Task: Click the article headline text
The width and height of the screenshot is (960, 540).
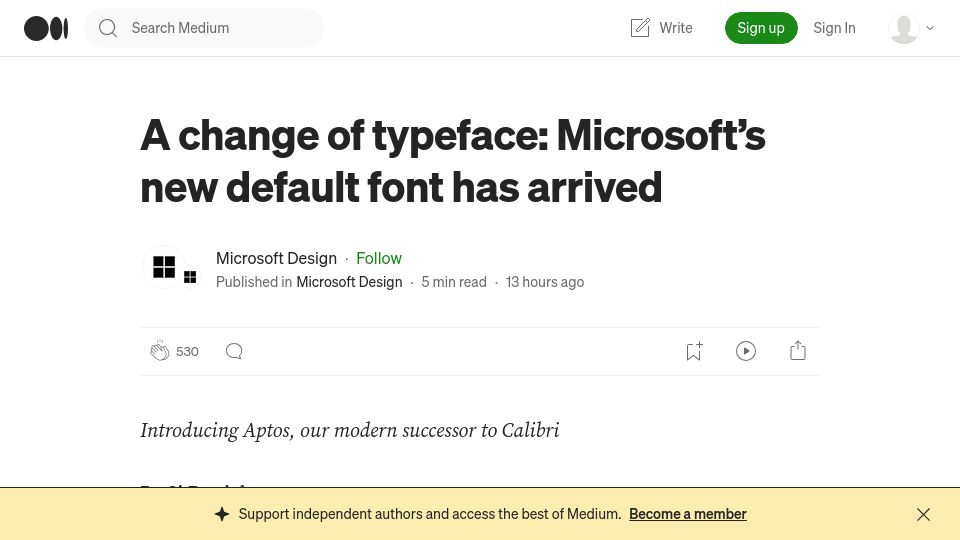Action: click(x=453, y=160)
